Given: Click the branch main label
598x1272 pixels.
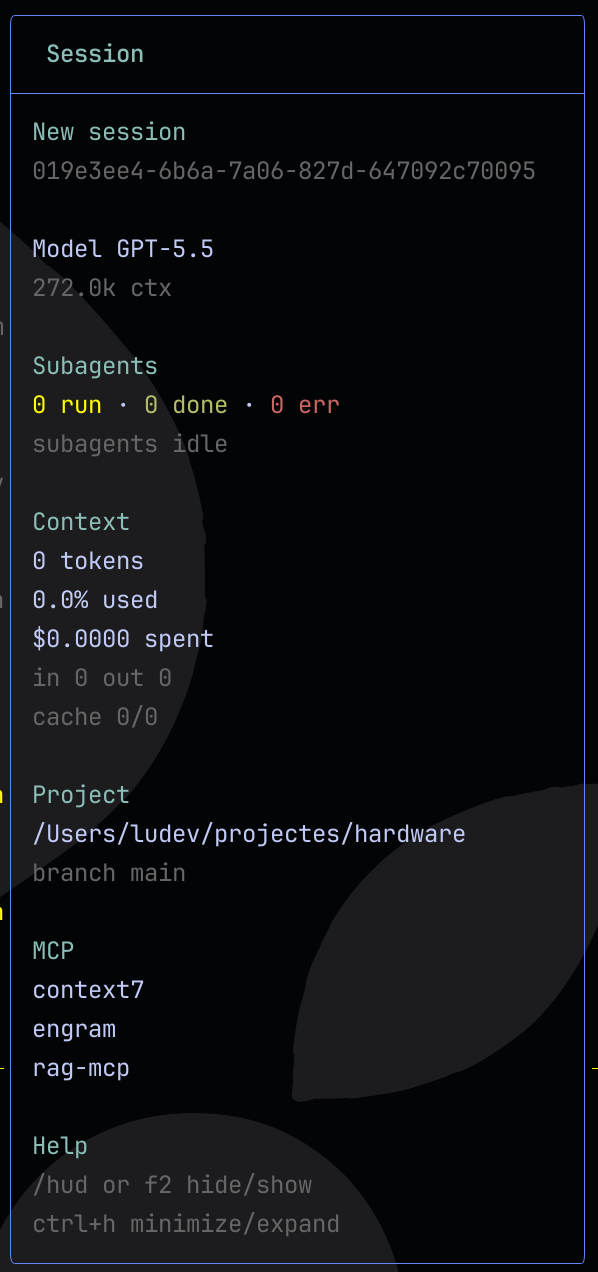Looking at the screenshot, I should pos(109,873).
